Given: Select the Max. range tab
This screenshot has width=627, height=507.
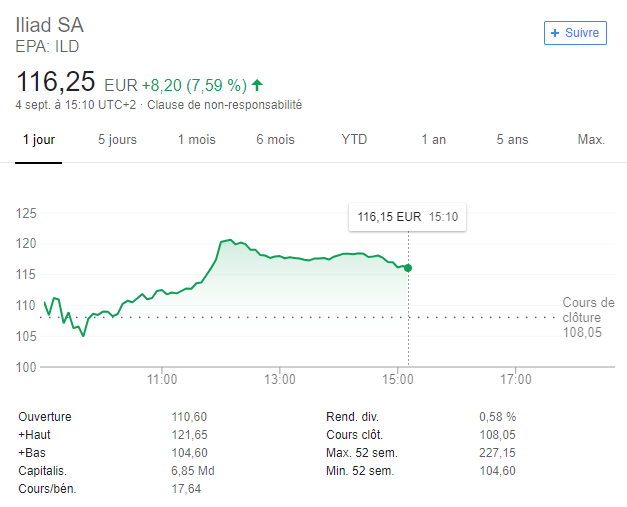Looking at the screenshot, I should tap(591, 140).
